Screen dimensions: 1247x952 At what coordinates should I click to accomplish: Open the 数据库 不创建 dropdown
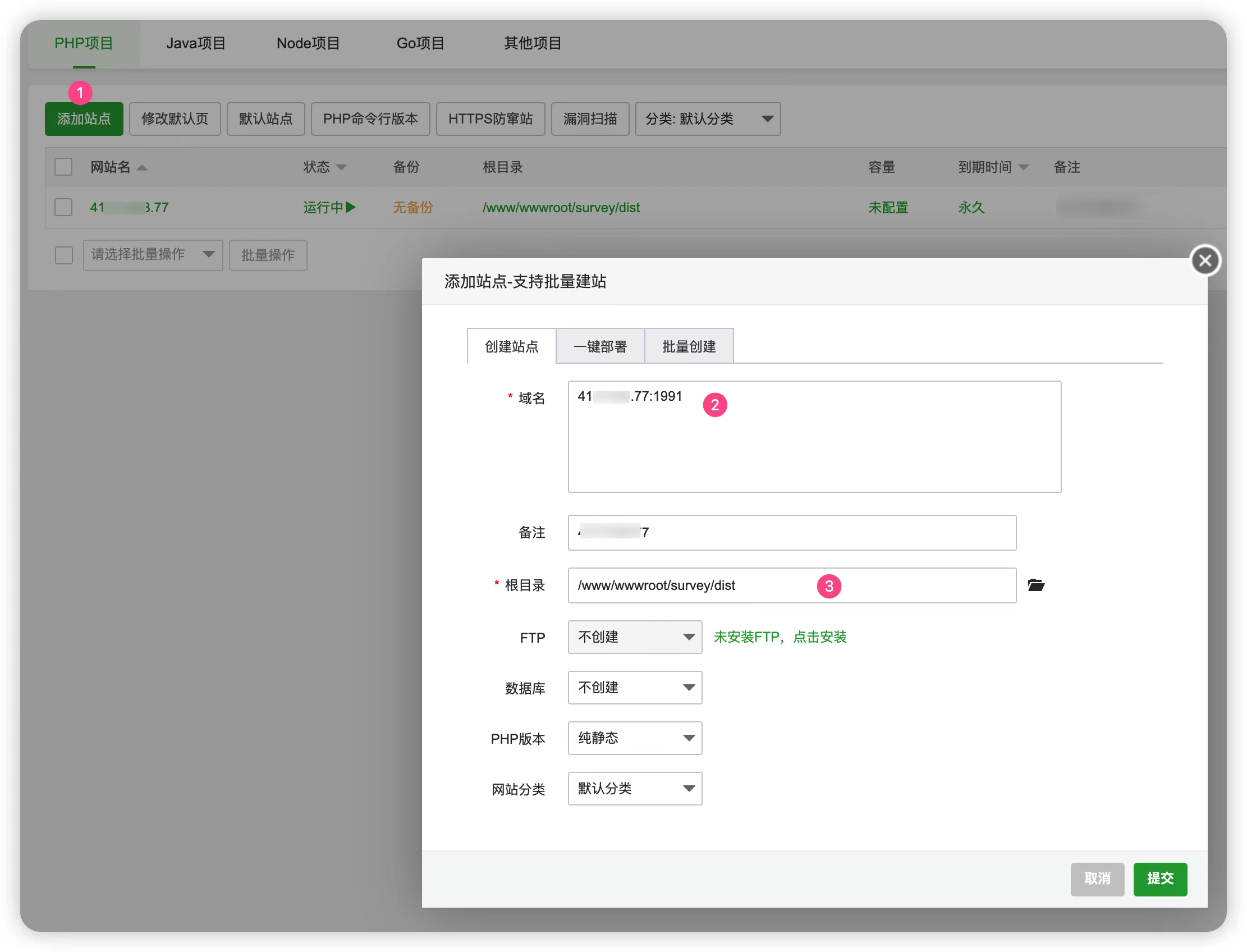(635, 688)
